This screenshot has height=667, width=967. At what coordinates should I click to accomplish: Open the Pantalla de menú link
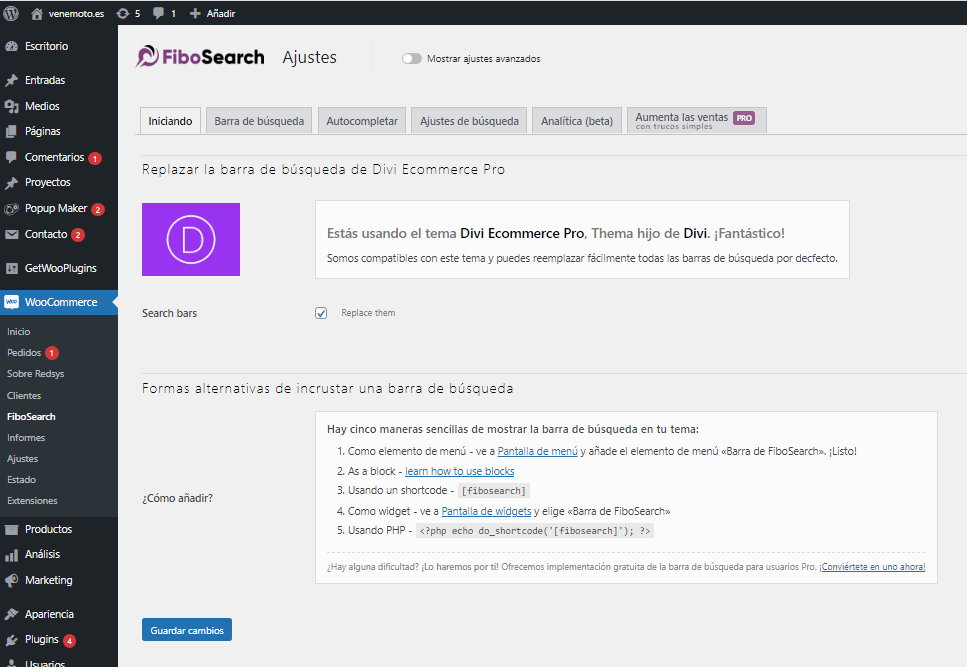538,451
